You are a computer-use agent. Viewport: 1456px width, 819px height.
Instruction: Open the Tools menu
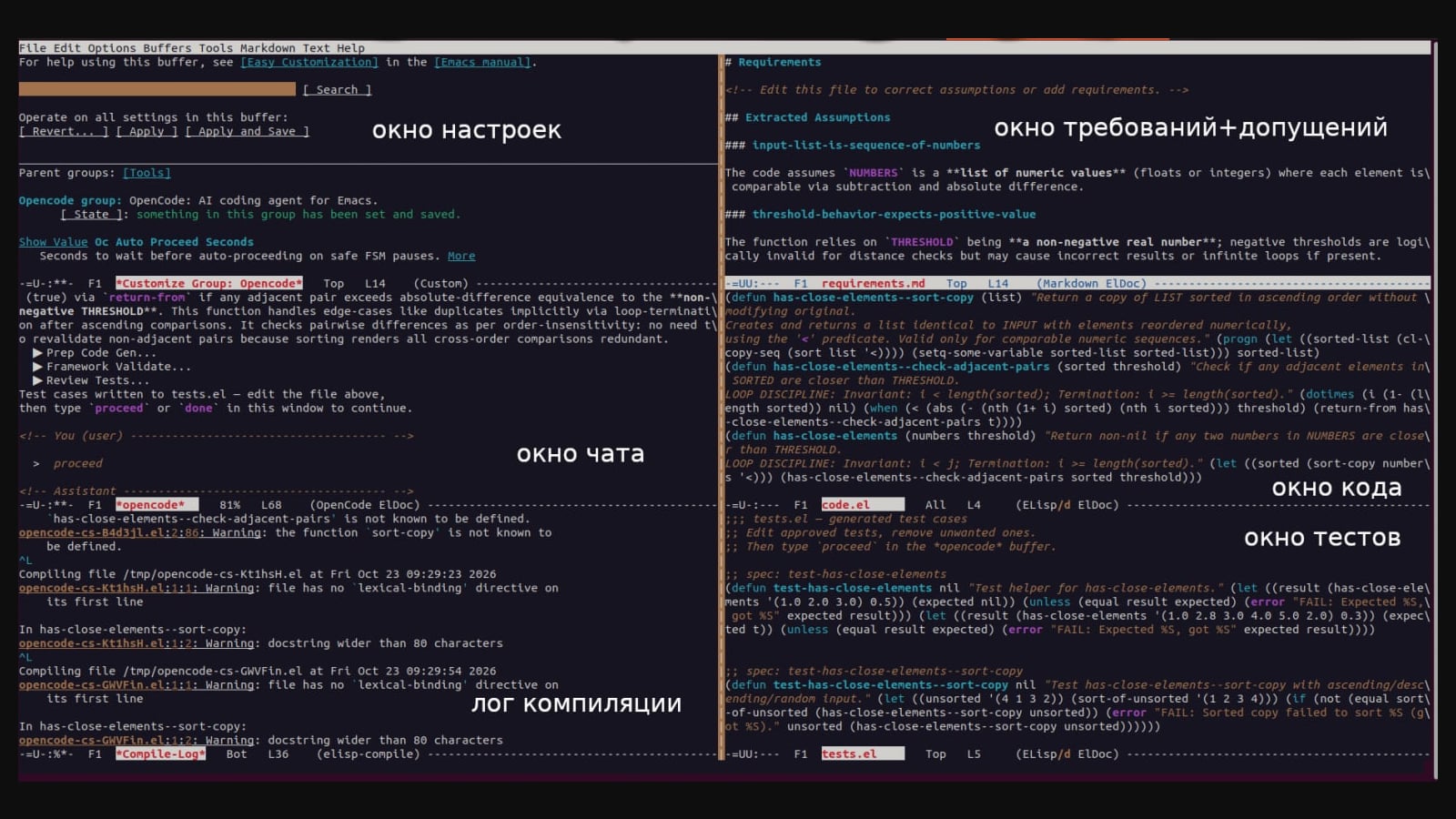tap(216, 48)
